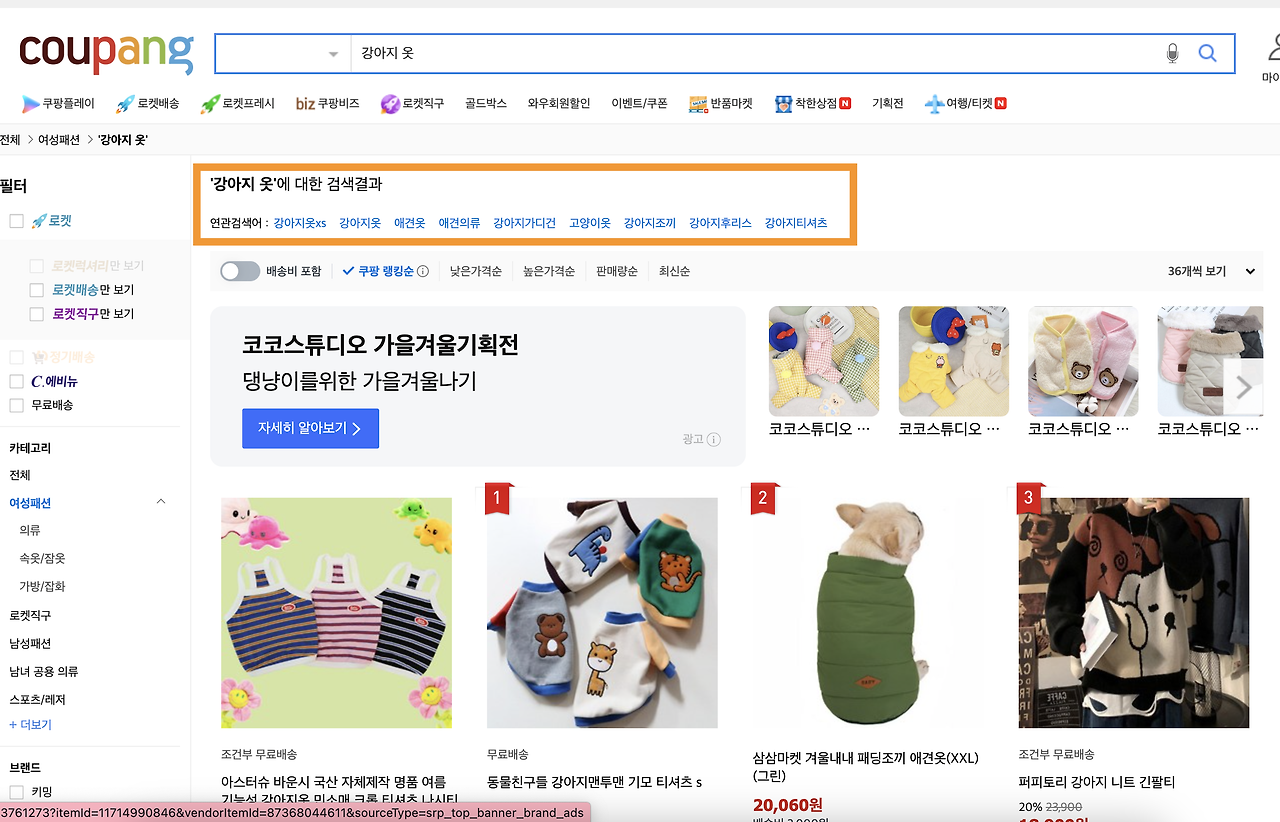Select the 반품마켓 icon
Image resolution: width=1280 pixels, height=822 pixels.
tap(721, 102)
